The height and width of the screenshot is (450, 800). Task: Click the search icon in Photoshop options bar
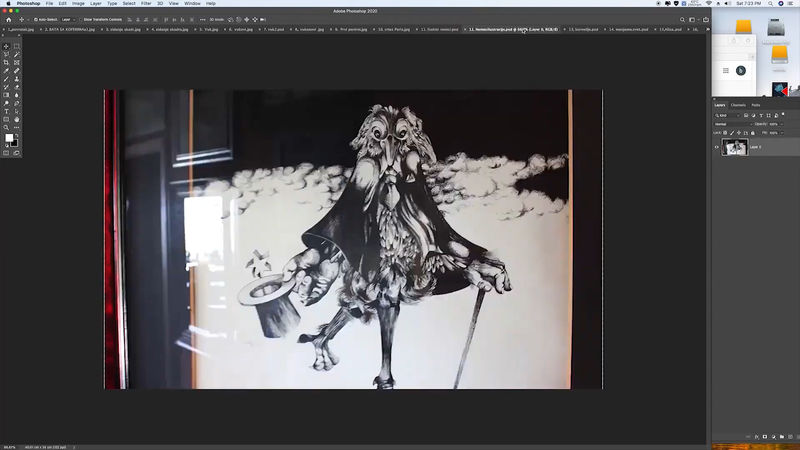click(x=682, y=20)
